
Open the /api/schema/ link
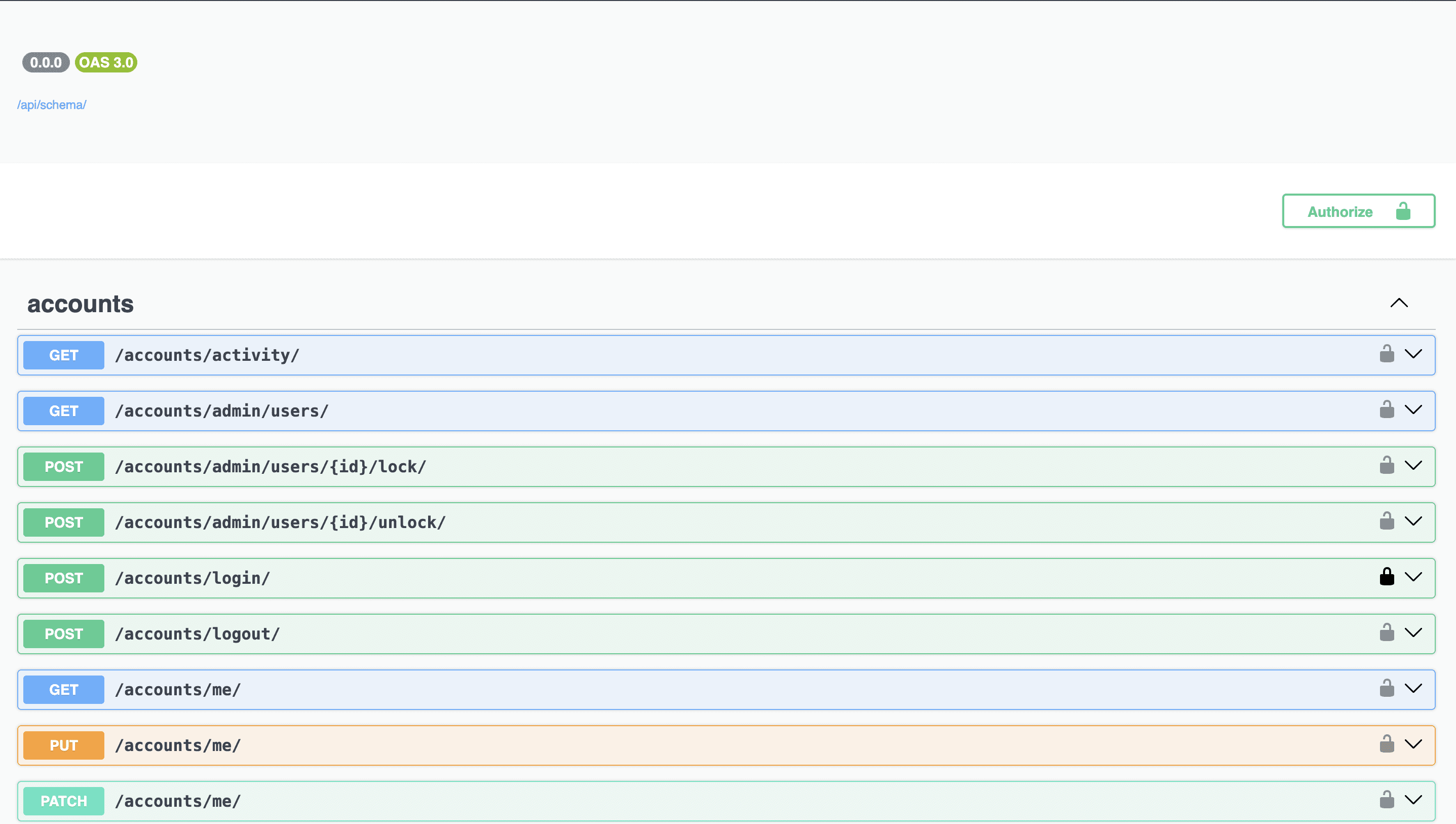click(52, 105)
